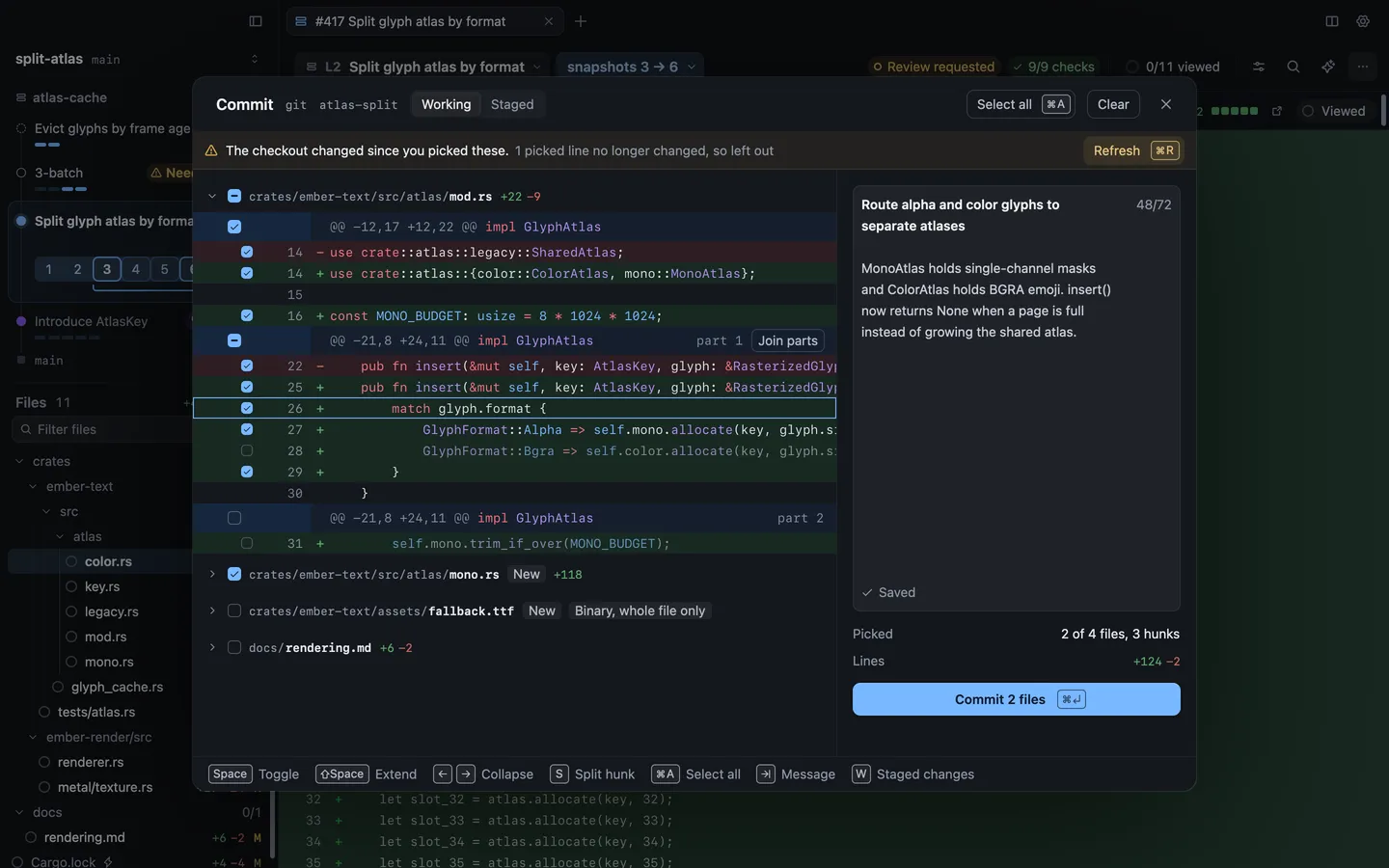Screen dimensions: 1389x868
Task: Expand the fallback.ttf file section
Action: (212, 610)
